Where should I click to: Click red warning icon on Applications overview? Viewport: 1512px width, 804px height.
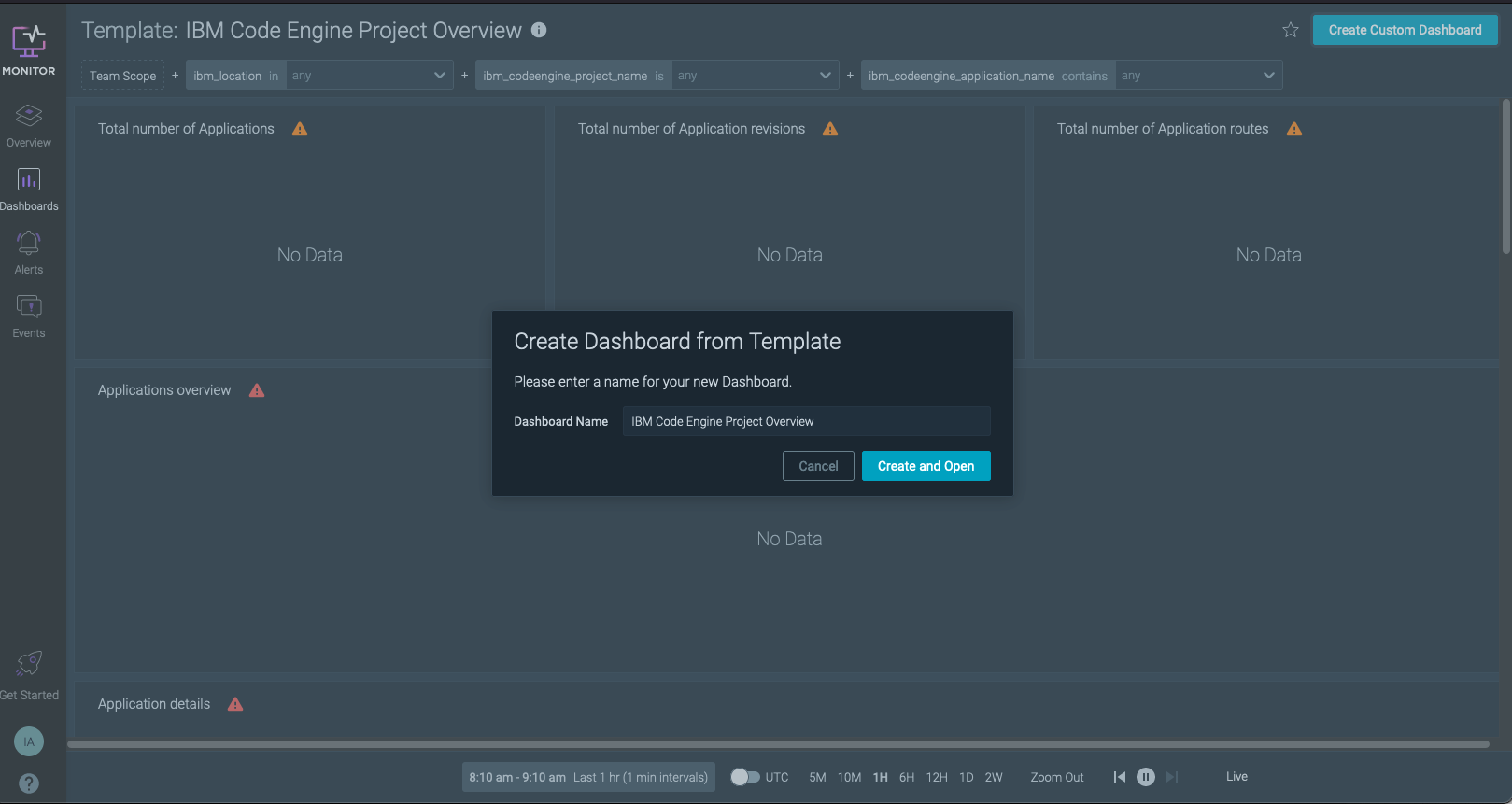click(x=257, y=390)
